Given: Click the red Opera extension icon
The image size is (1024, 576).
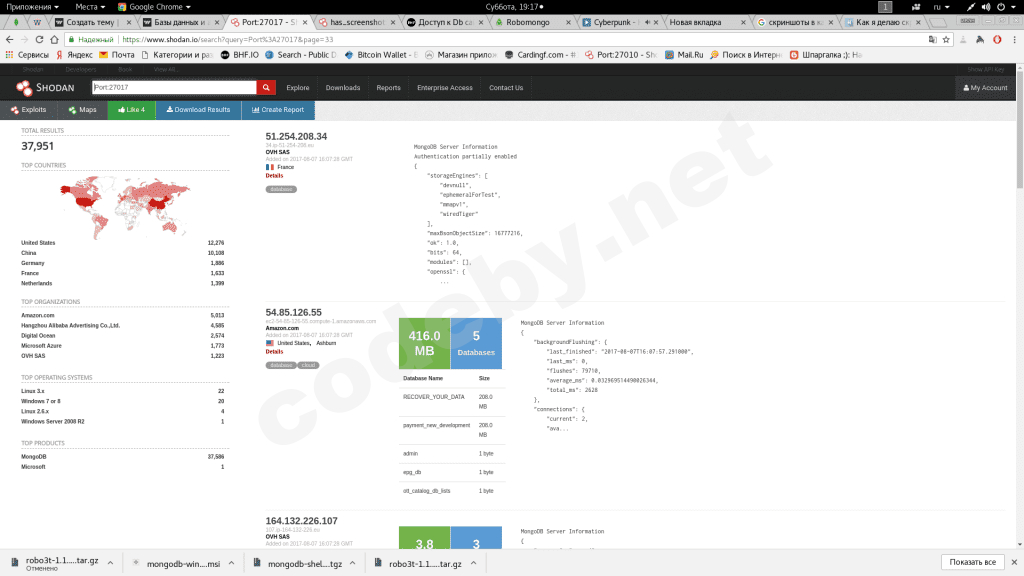Looking at the screenshot, I should pos(997,39).
